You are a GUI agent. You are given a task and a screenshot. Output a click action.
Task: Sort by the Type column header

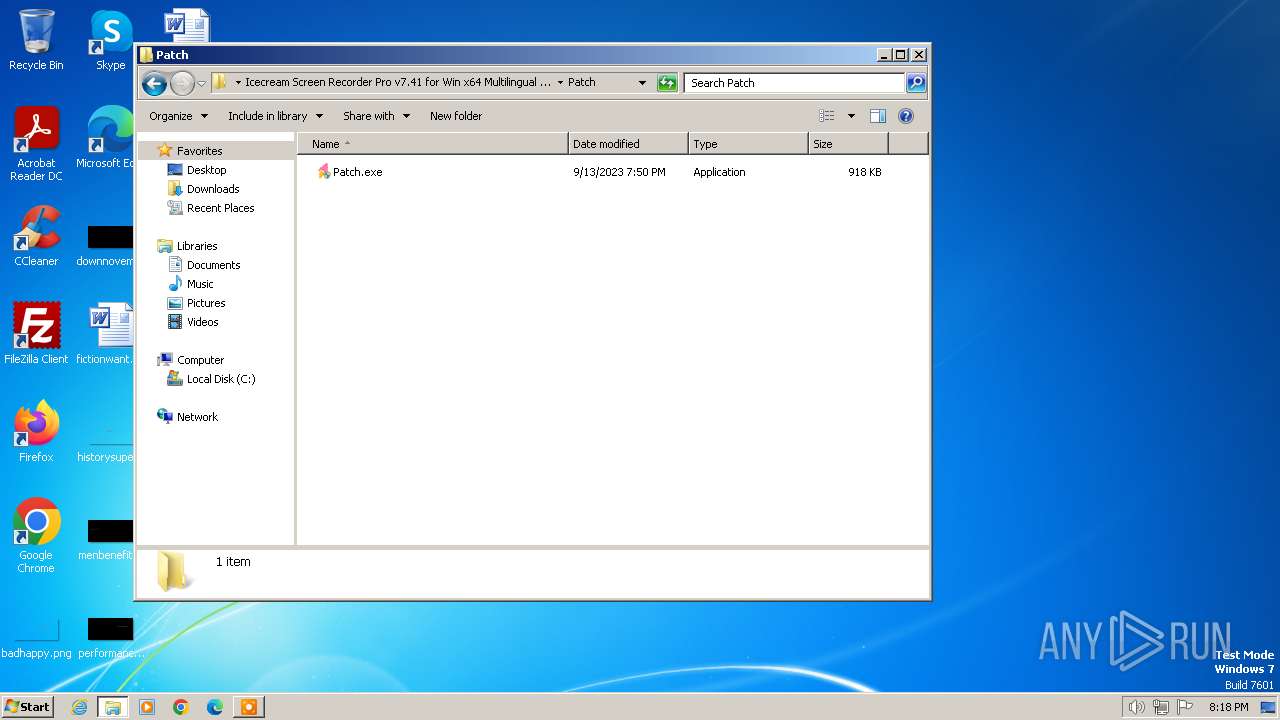[x=748, y=144]
